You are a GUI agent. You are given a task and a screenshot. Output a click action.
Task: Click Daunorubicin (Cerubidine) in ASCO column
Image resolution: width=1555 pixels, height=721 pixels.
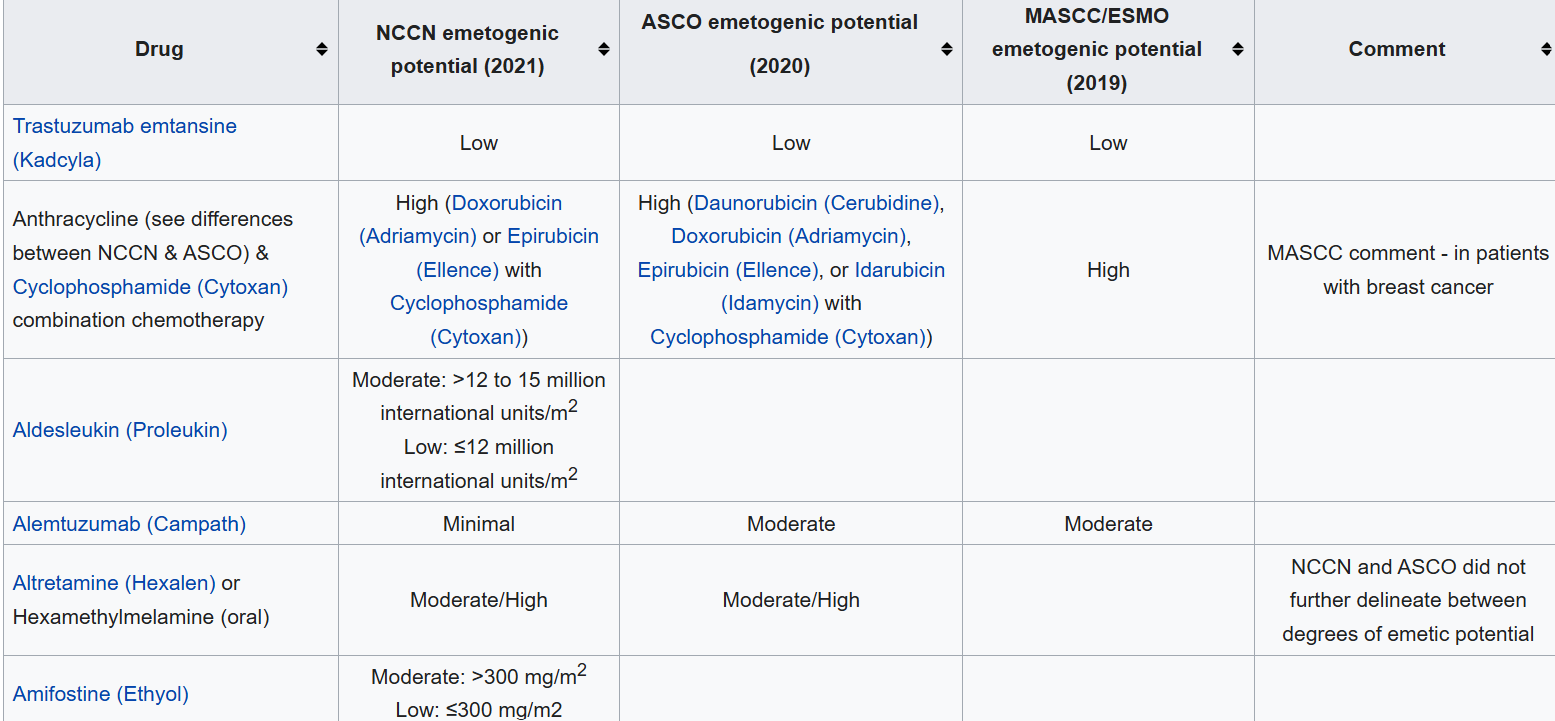[816, 203]
